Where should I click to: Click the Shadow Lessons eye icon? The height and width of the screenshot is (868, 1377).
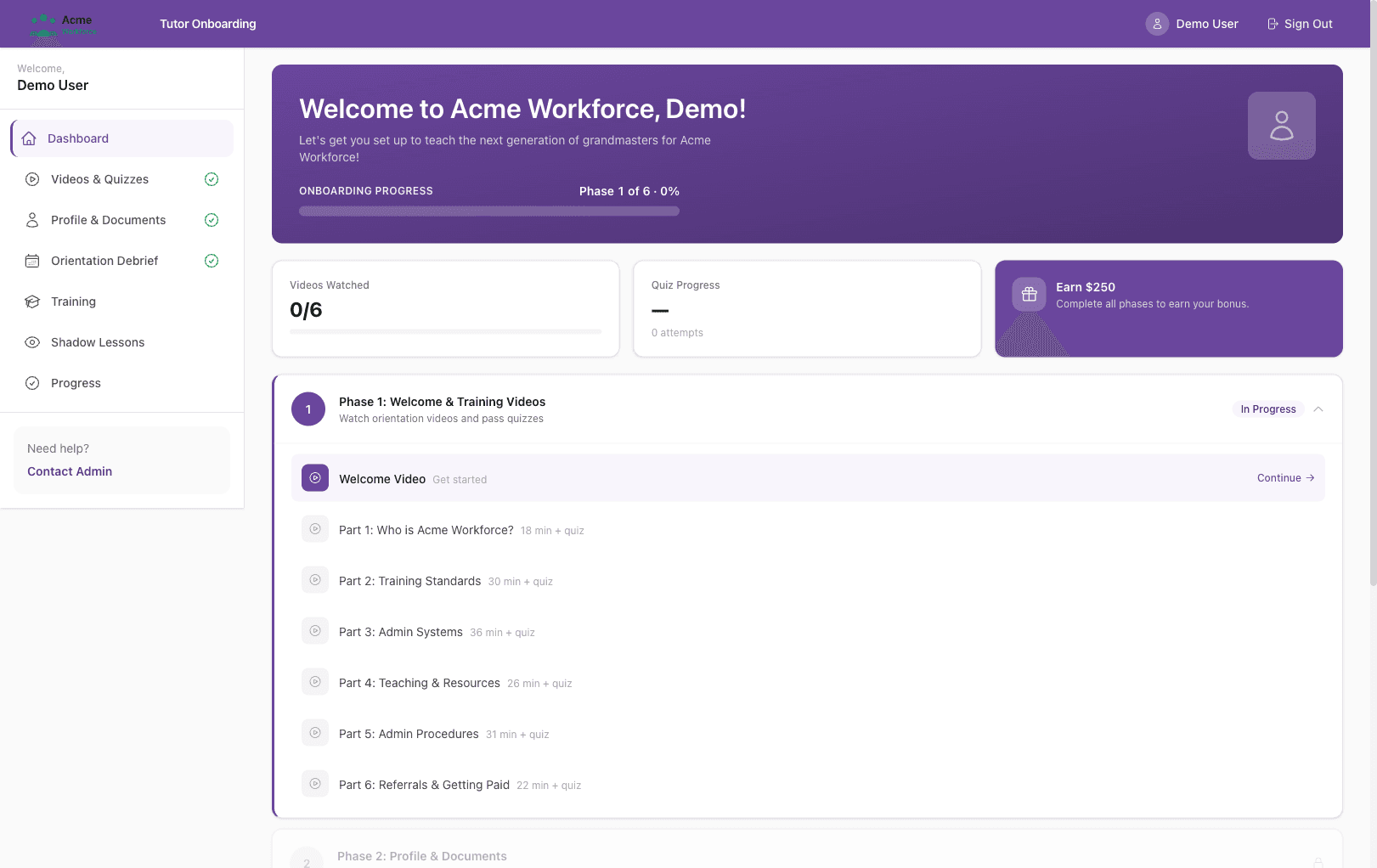31,342
